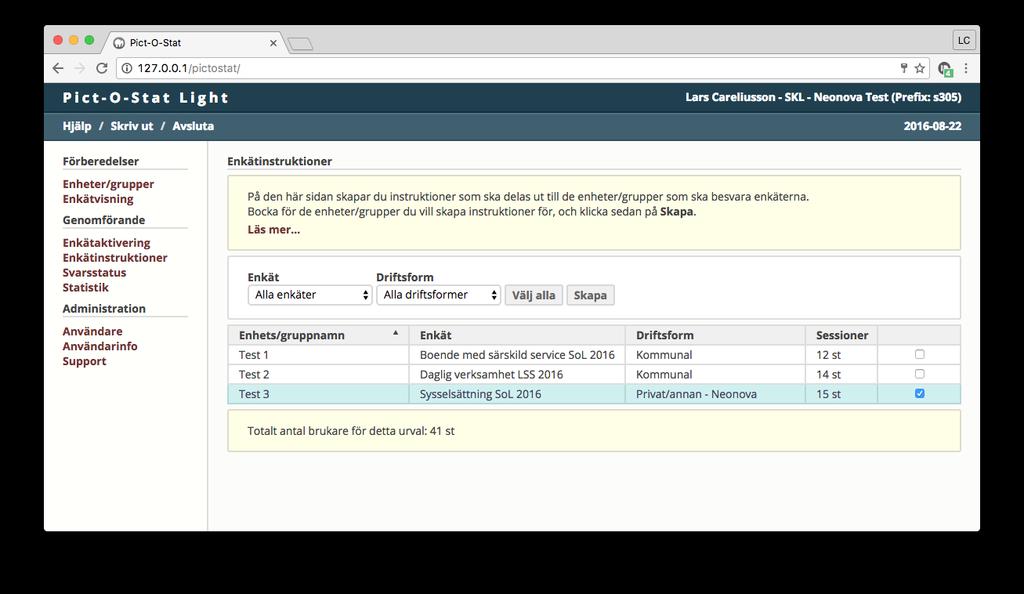Open Support in sidebar
Image resolution: width=1024 pixels, height=594 pixels.
tap(84, 362)
